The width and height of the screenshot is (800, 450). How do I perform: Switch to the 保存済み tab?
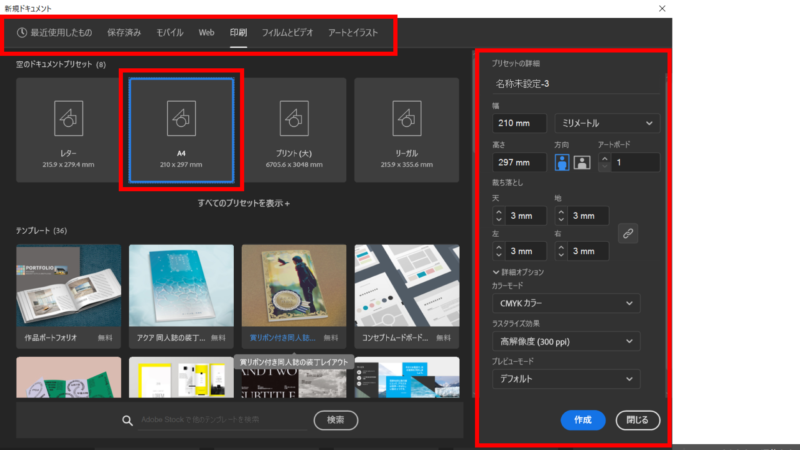124,33
